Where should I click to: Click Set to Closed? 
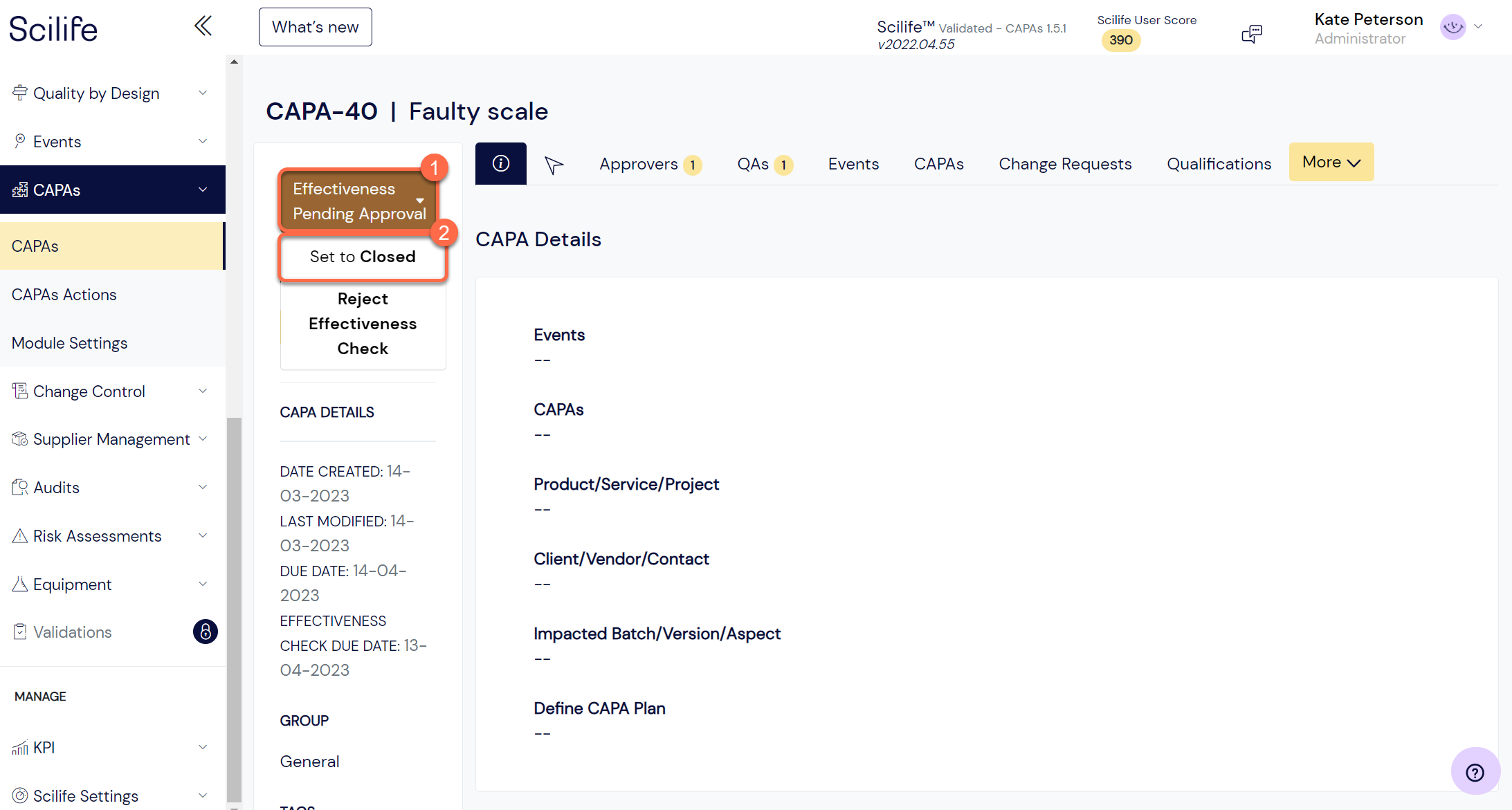click(363, 257)
